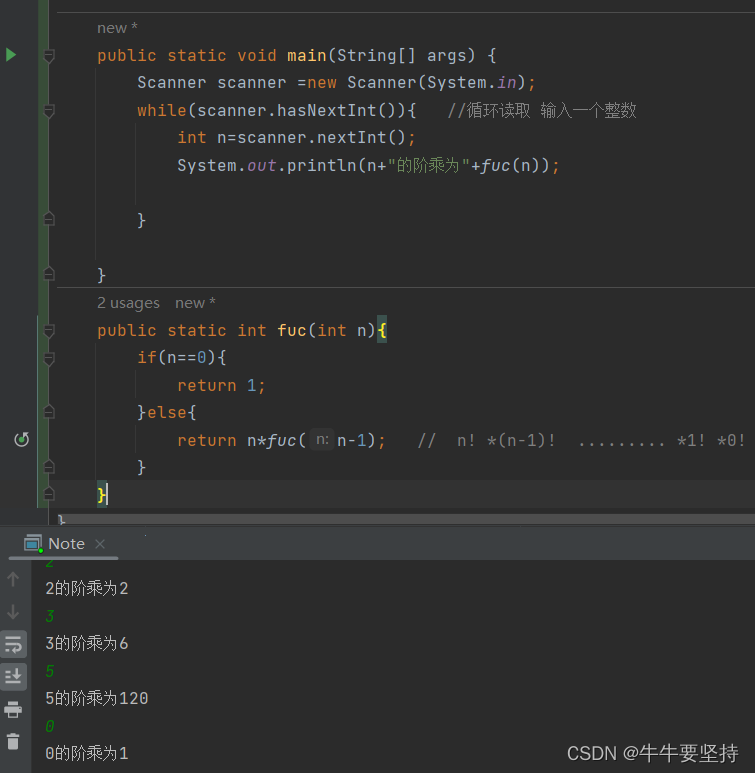This screenshot has height=773, width=755.
Task: Toggle scroll to end of console
Action: (13, 676)
